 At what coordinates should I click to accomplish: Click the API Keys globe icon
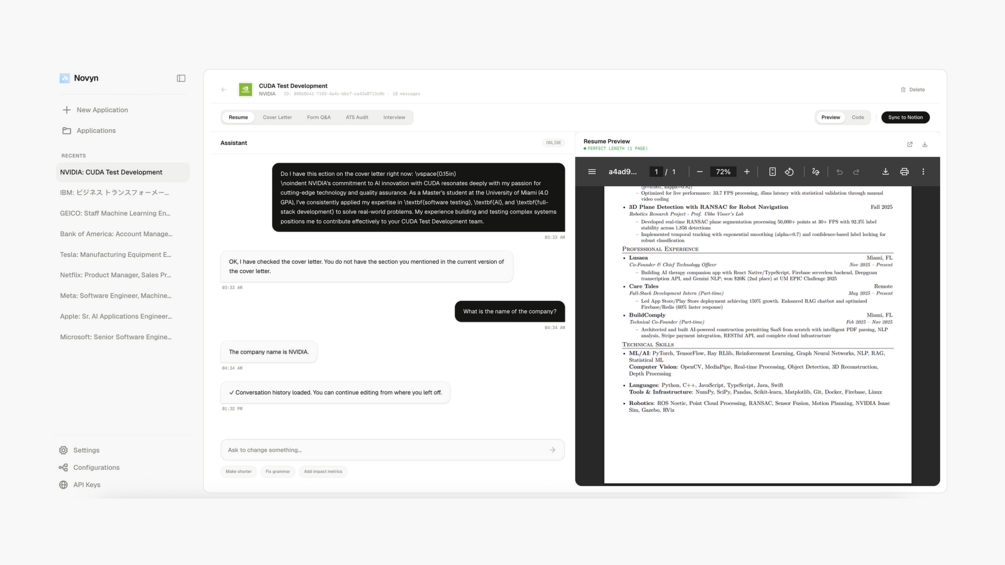click(63, 485)
